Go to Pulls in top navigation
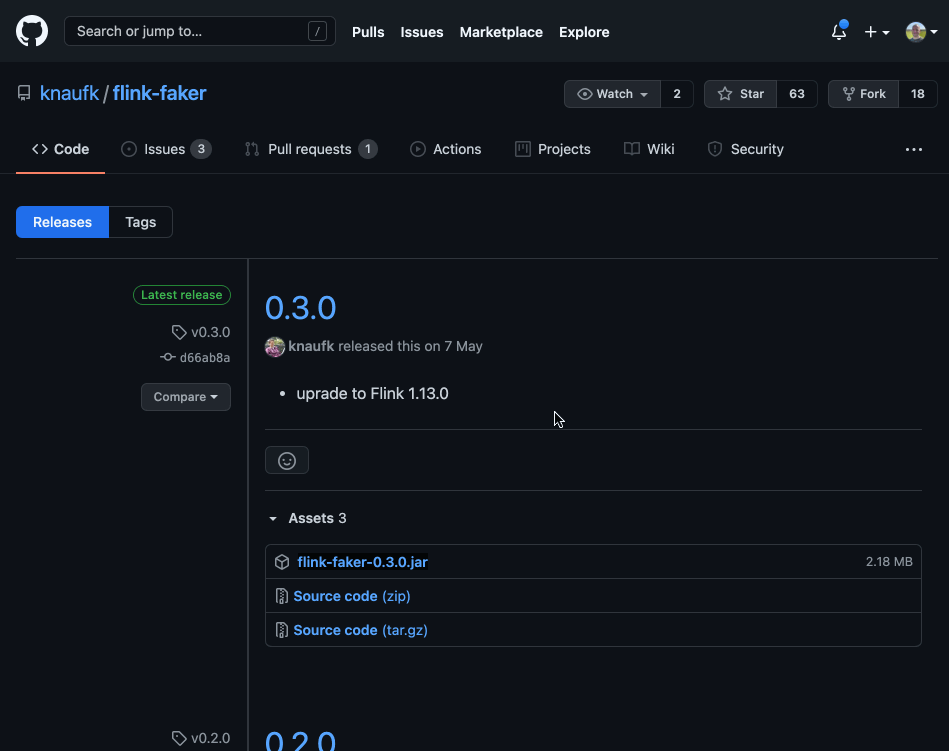Viewport: 949px width, 751px height. click(x=368, y=32)
